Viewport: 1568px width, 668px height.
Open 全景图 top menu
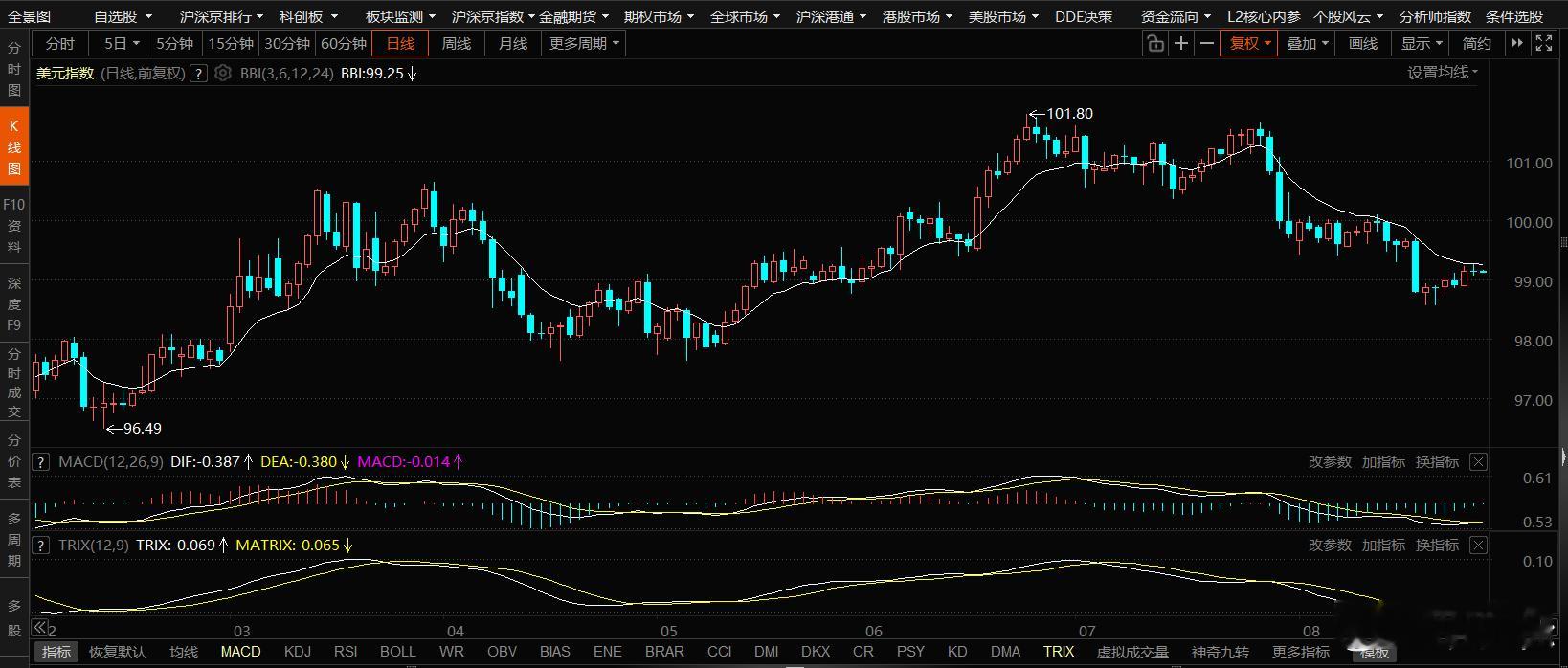click(x=30, y=16)
